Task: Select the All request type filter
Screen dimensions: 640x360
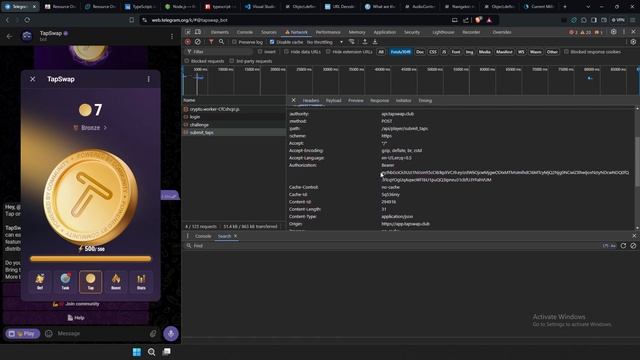Action: click(381, 52)
